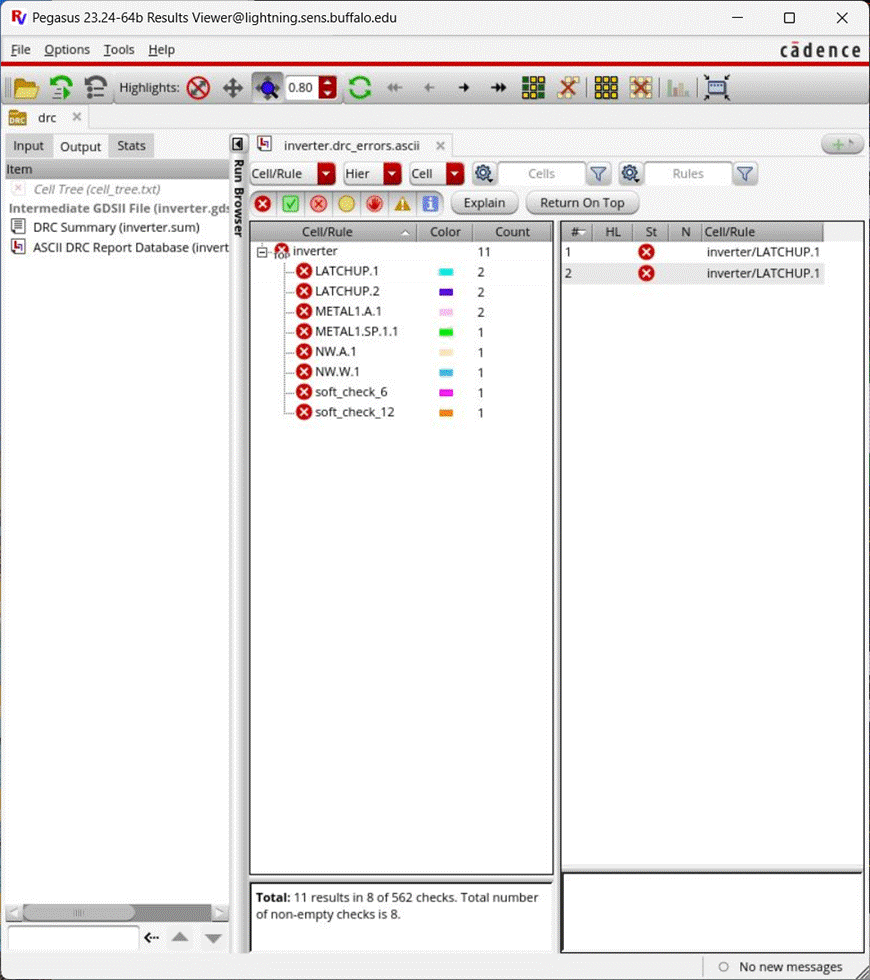Clear all highlights using the crossed-out highlight icon

[x=198, y=87]
